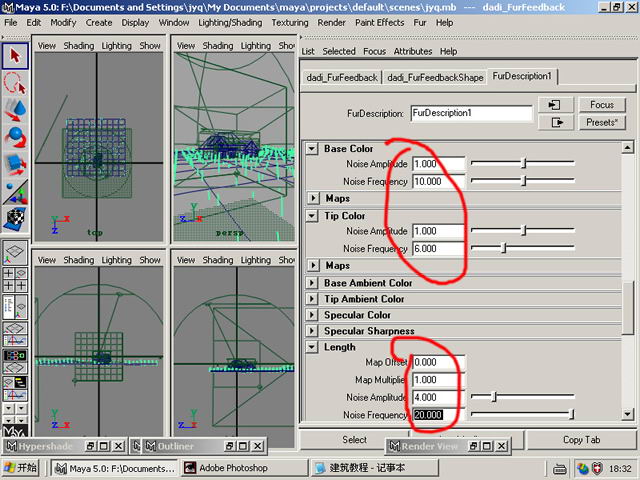Open the Presets button
Viewport: 640px width, 480px height.
click(602, 122)
